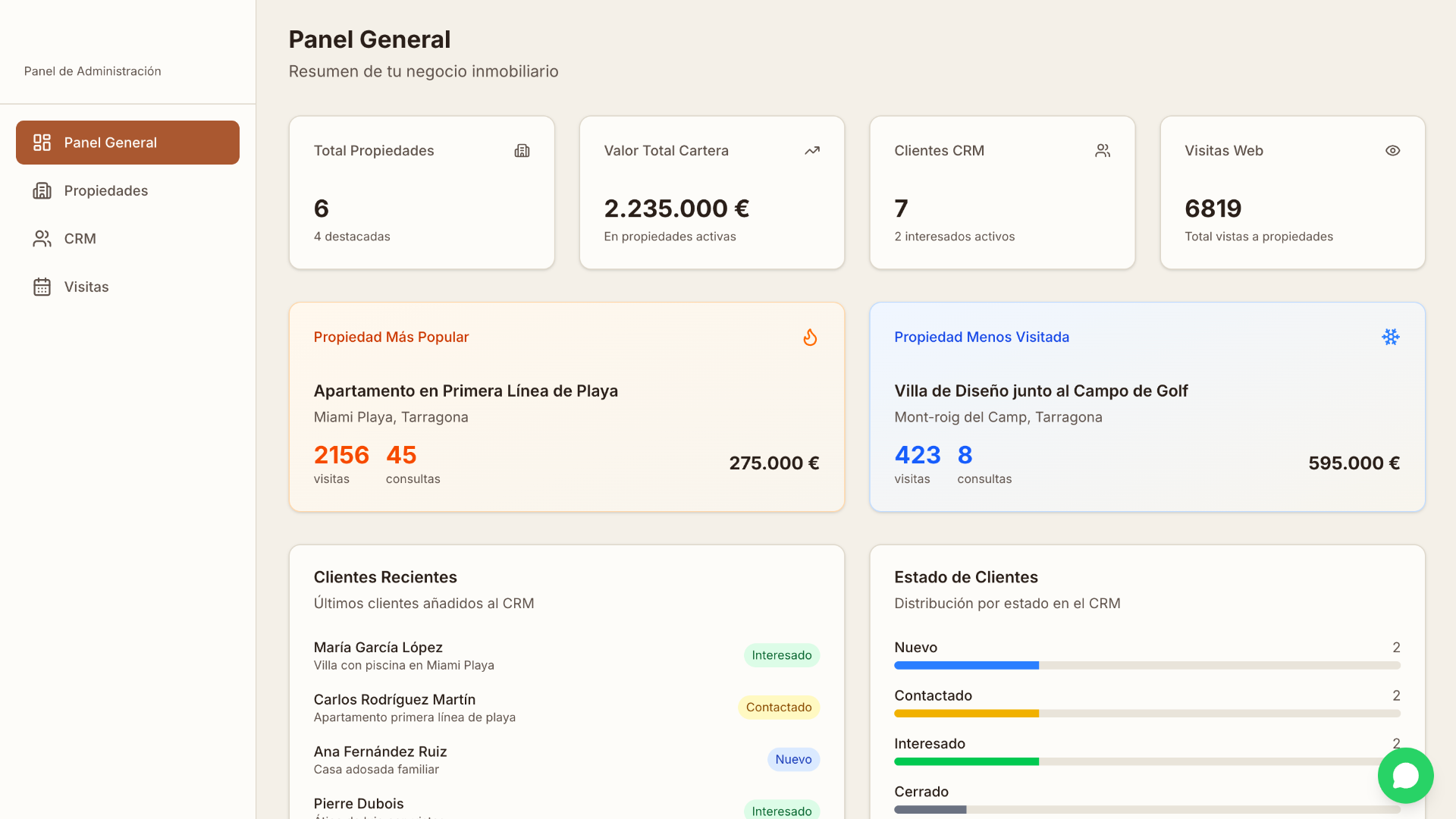
Task: Click the 4 destacadas text
Action: tap(352, 237)
